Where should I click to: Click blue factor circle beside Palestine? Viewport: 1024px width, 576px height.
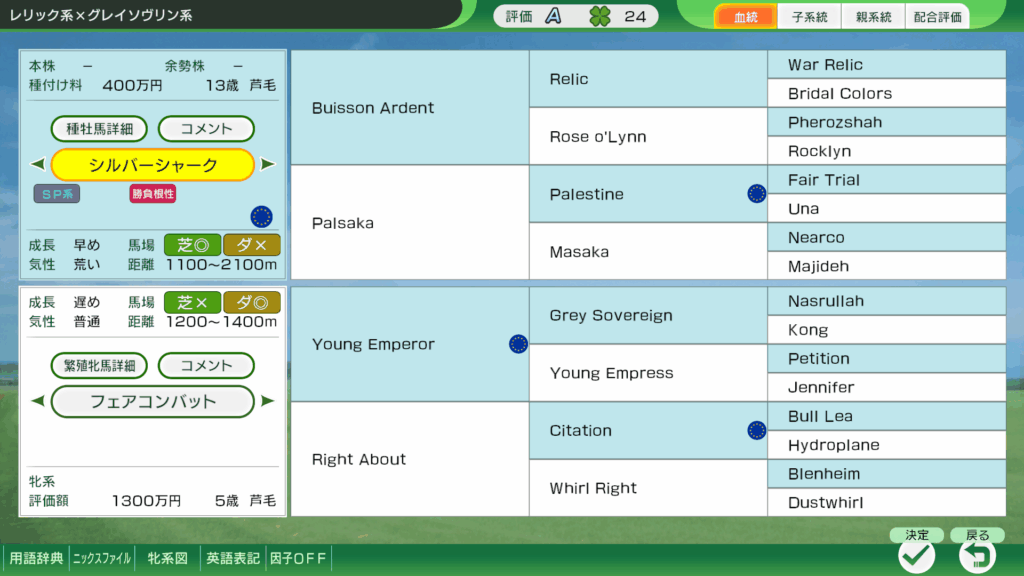pyautogui.click(x=756, y=194)
